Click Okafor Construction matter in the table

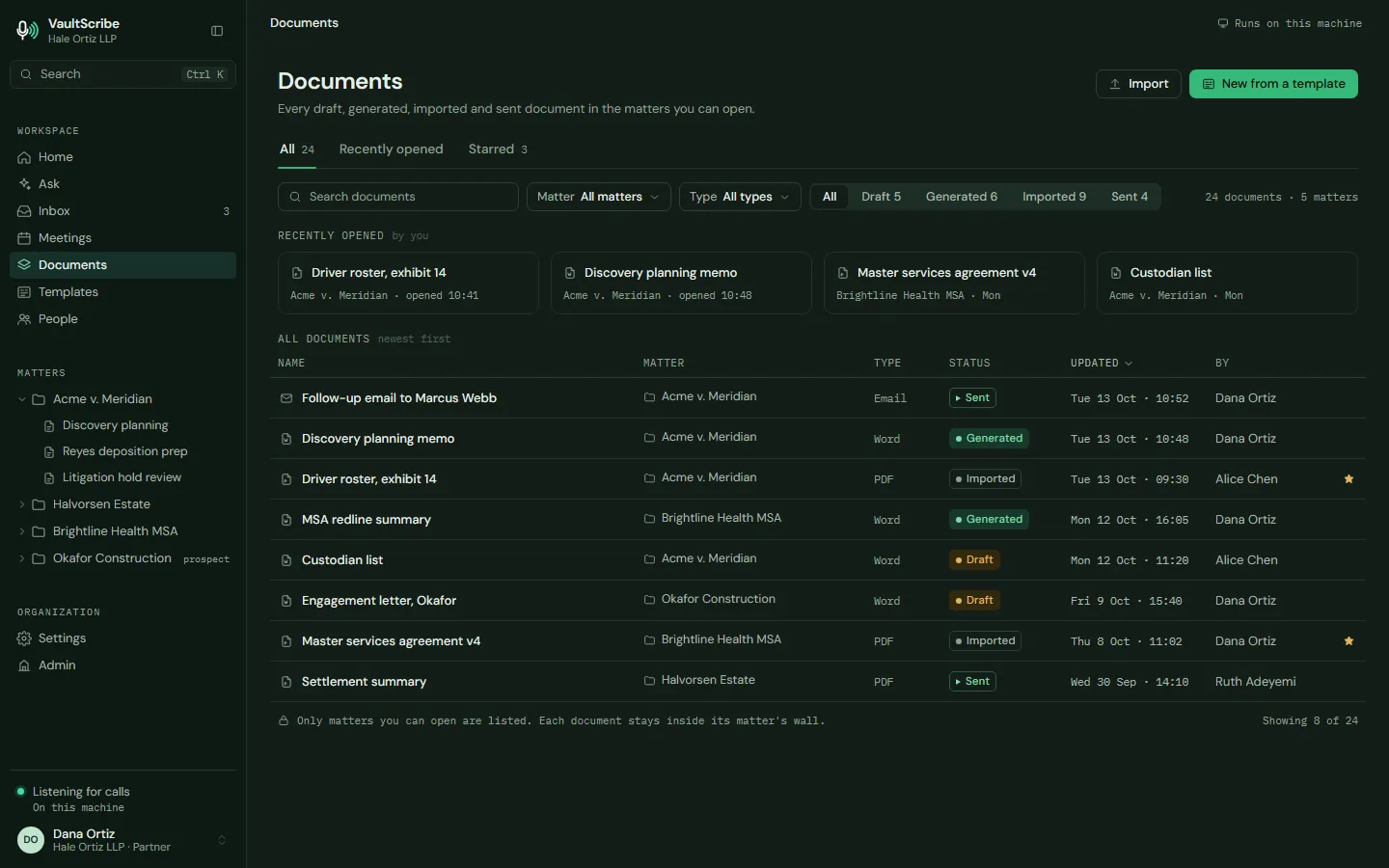(x=710, y=599)
